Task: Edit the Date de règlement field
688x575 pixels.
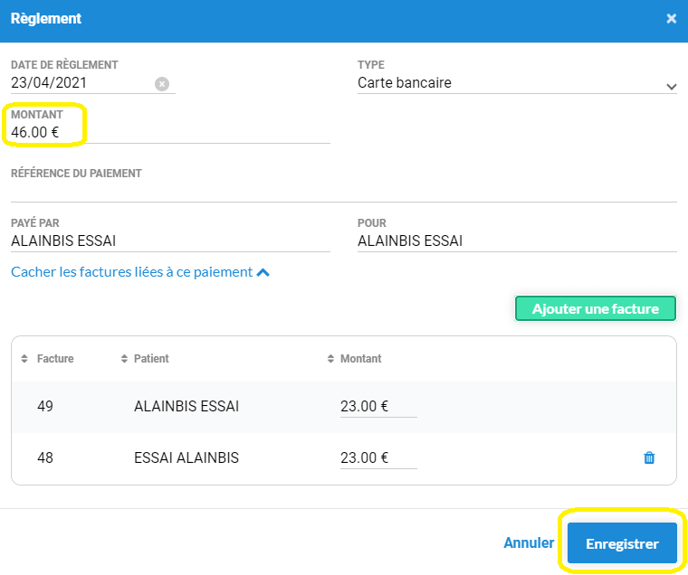Action: point(80,84)
